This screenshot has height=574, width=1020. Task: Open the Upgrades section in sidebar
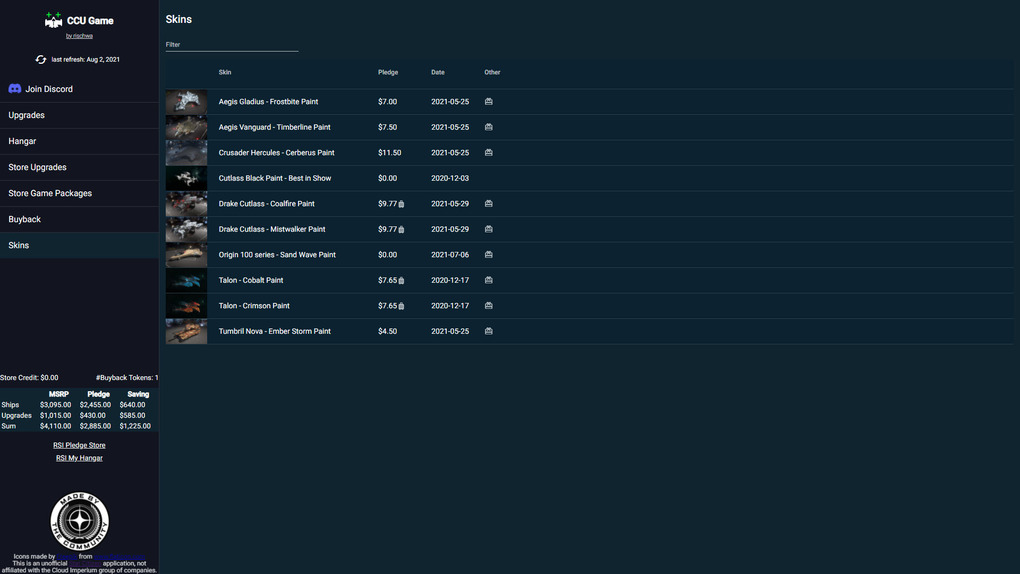point(27,115)
